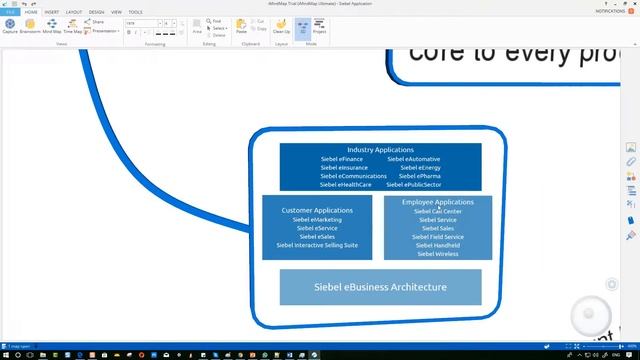Click Employee Applications heading
The image size is (640, 360).
tap(438, 202)
